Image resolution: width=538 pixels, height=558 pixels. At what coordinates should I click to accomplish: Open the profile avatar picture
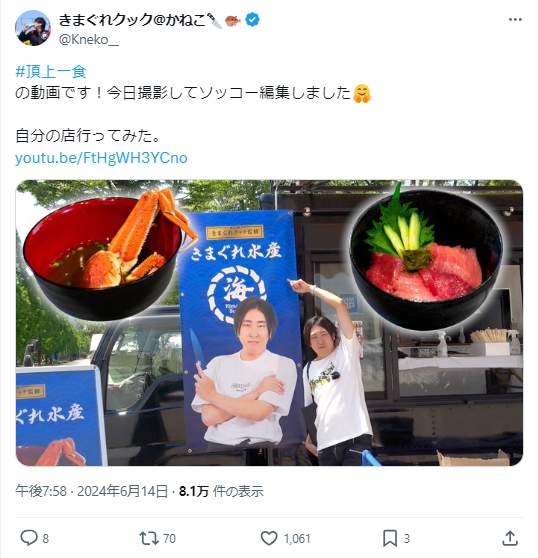(x=33, y=28)
